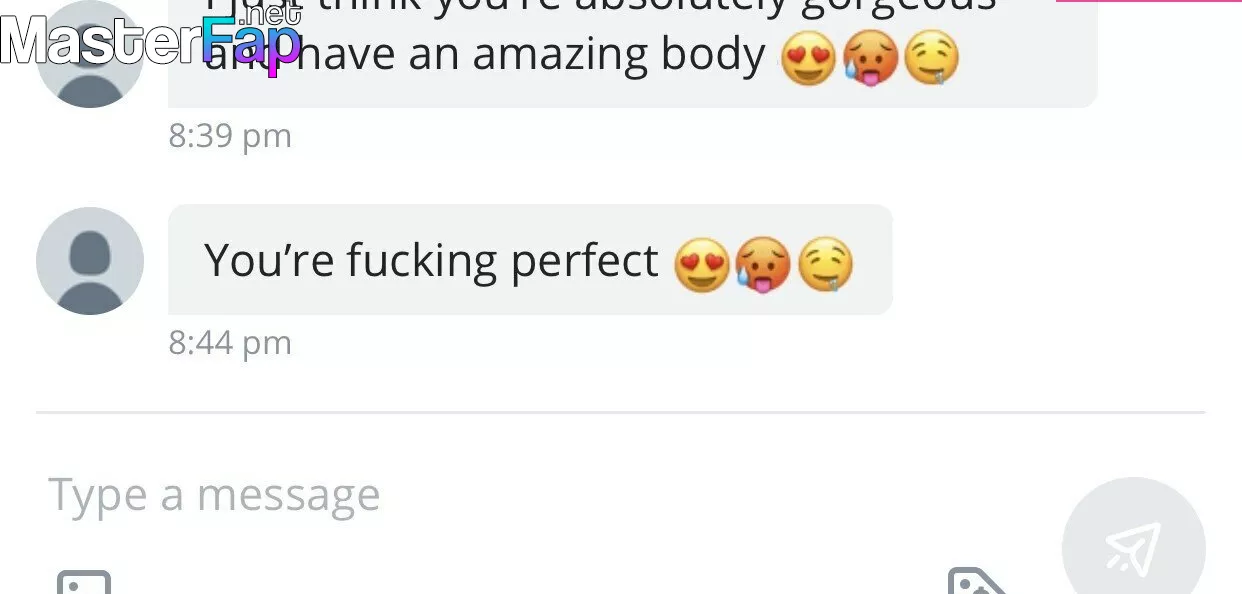Click heart-eyes emoji in perfect message

tap(702, 265)
